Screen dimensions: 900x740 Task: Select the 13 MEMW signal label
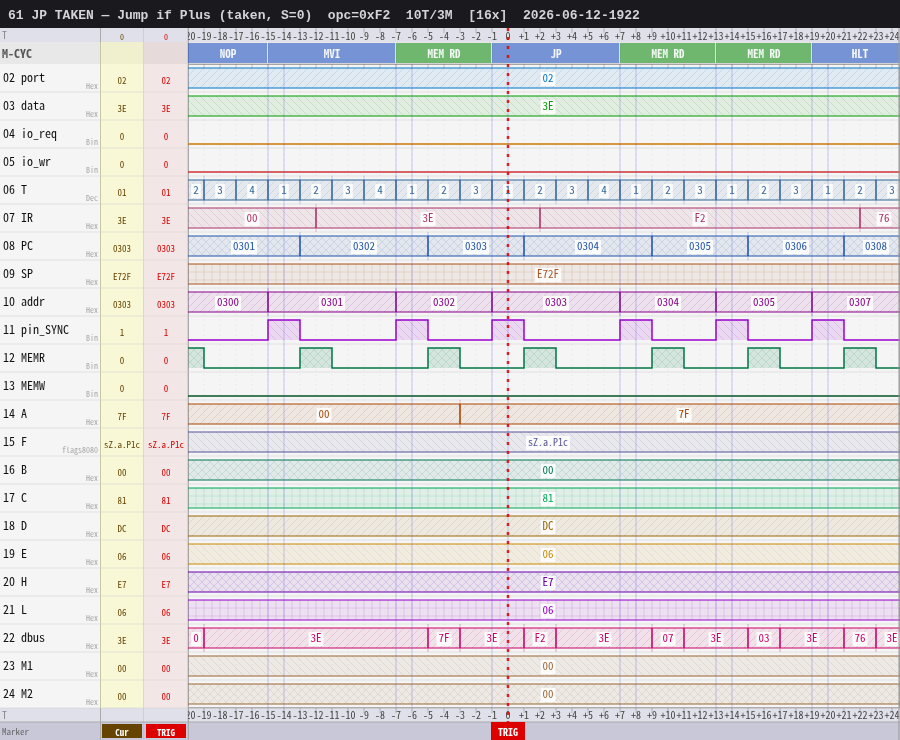click(x=24, y=386)
